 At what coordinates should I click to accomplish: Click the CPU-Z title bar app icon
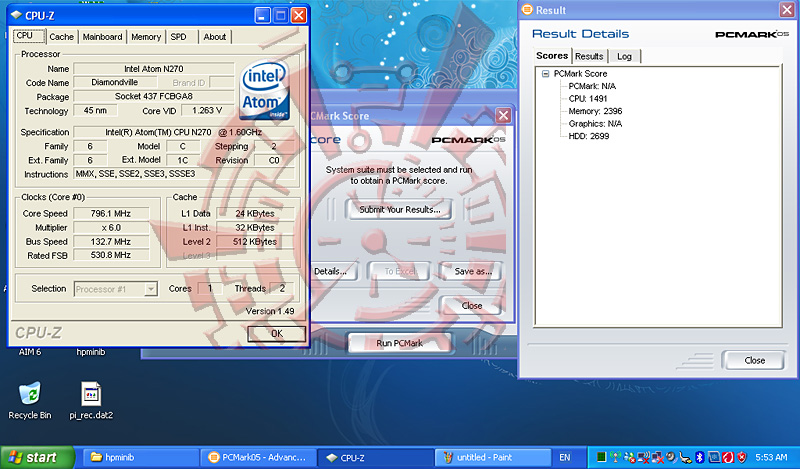pos(16,15)
